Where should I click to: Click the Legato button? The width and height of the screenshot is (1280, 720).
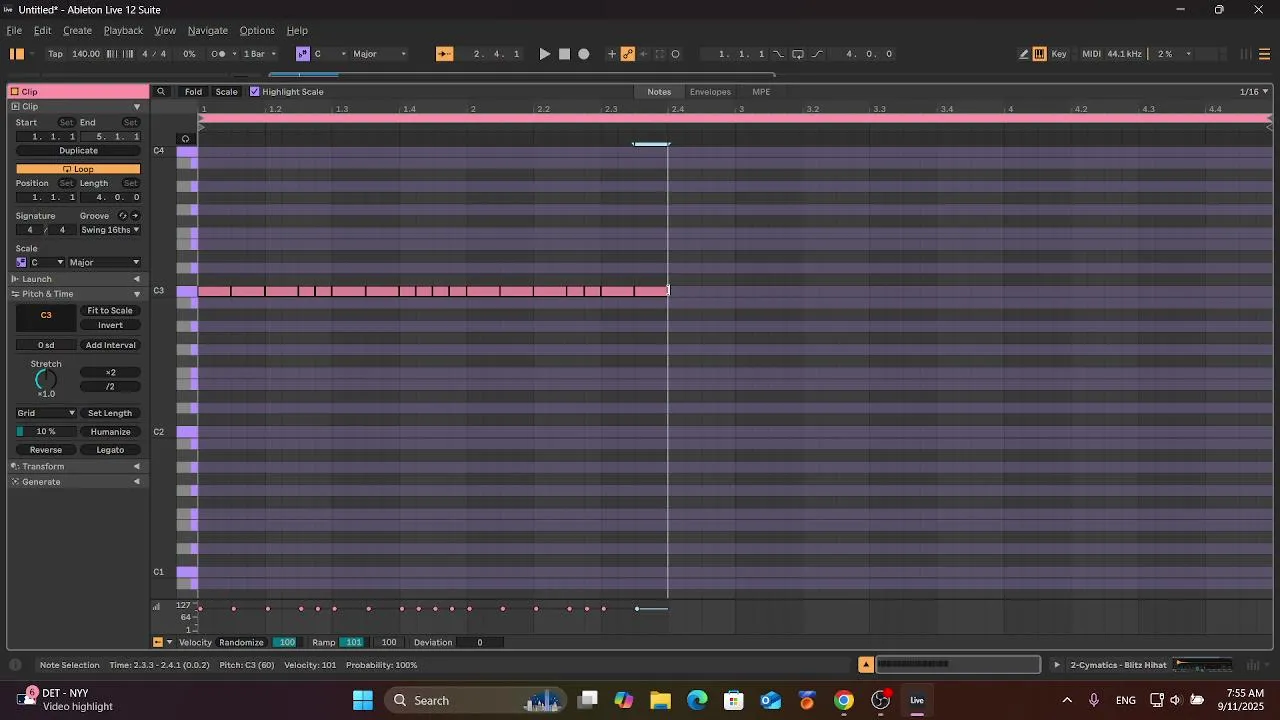coord(110,450)
